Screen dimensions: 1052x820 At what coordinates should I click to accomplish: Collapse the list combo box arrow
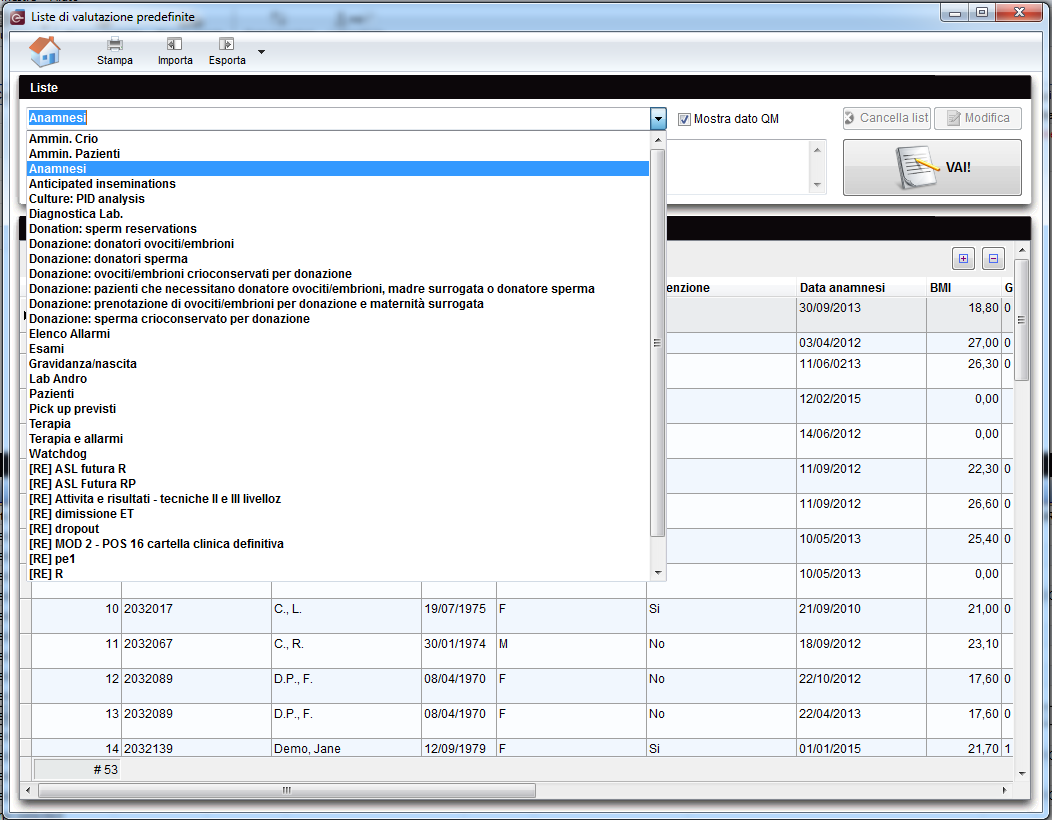coord(658,119)
